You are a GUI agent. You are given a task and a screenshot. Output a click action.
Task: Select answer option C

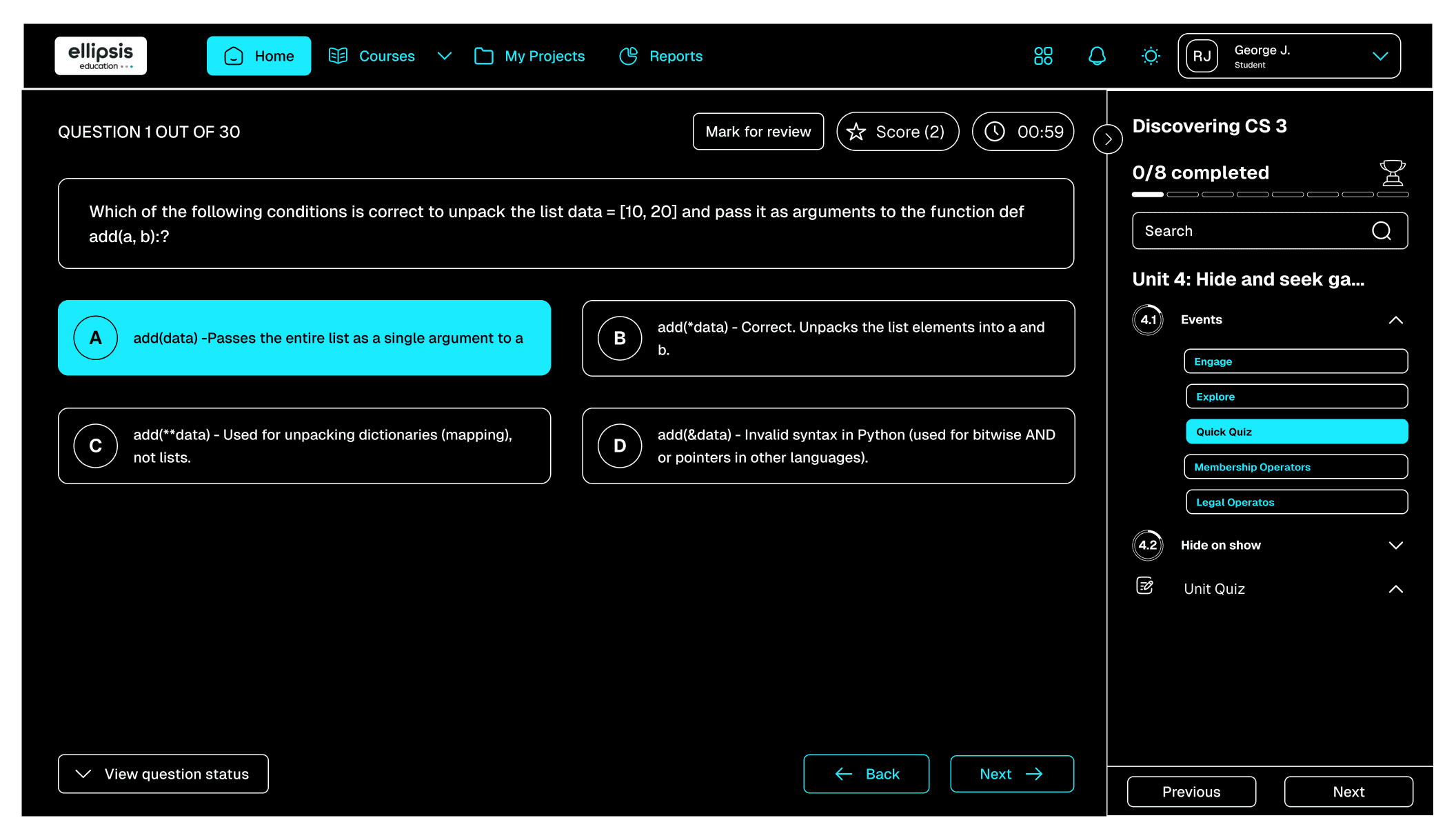click(x=304, y=446)
